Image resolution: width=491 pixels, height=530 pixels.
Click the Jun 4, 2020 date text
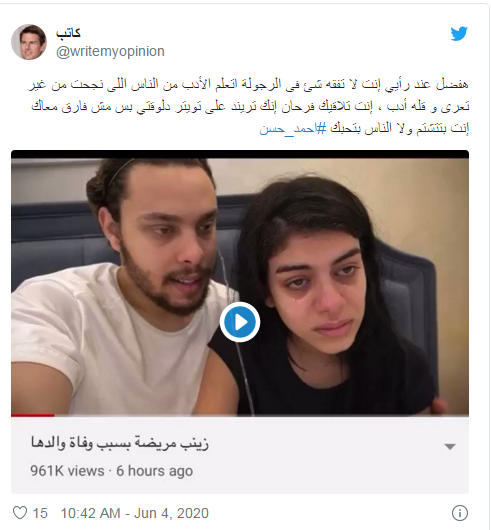[171, 513]
